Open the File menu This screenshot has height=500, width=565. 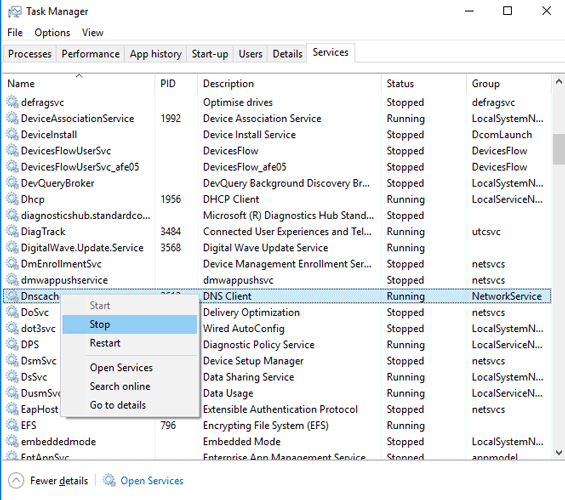pos(15,33)
